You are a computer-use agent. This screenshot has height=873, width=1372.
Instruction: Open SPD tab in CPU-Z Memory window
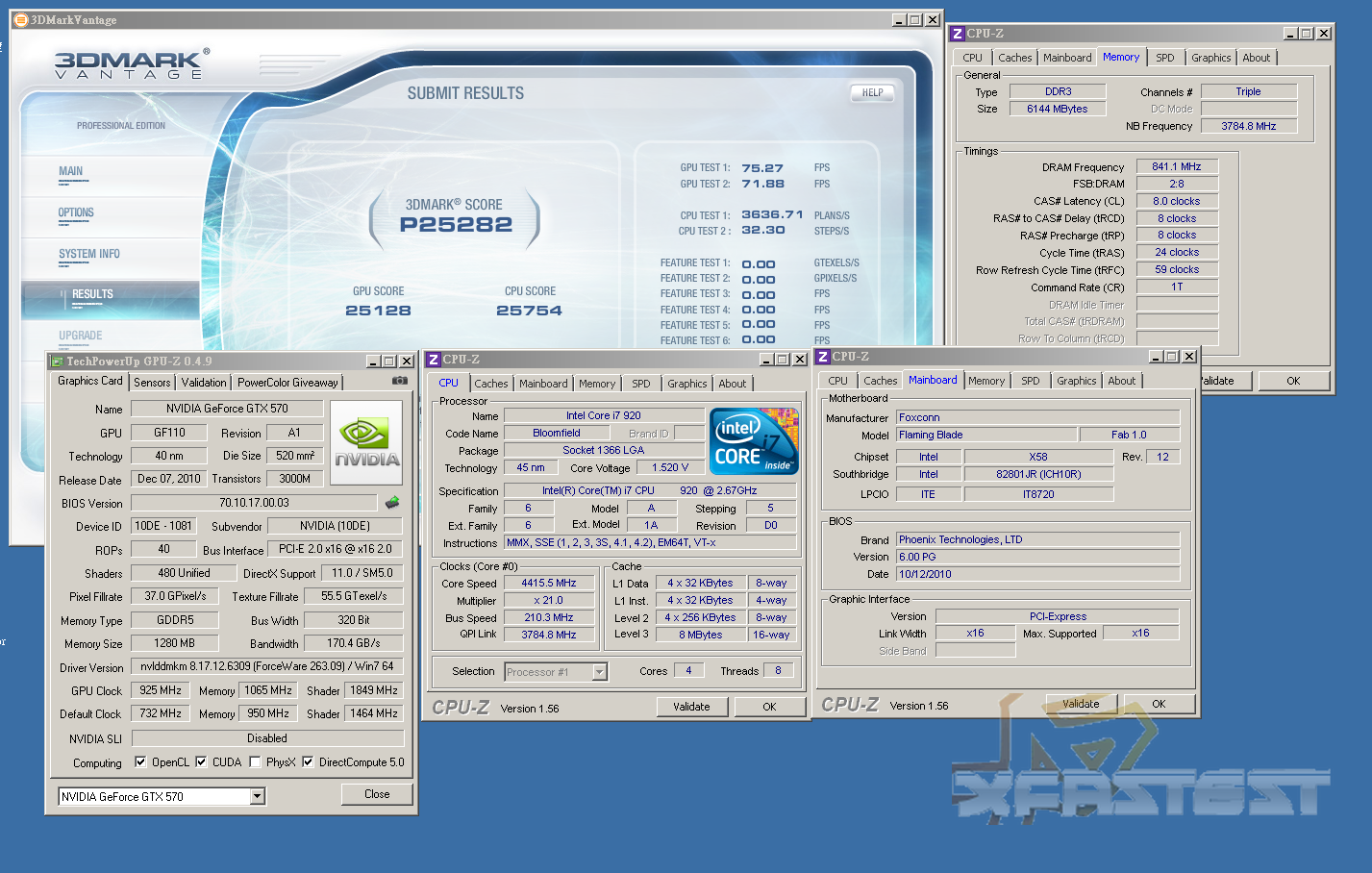click(1165, 58)
